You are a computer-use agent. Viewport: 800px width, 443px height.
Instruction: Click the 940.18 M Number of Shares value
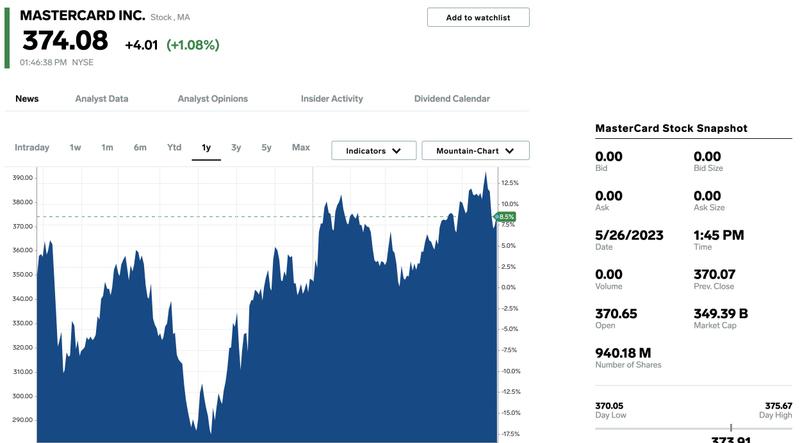tap(623, 353)
